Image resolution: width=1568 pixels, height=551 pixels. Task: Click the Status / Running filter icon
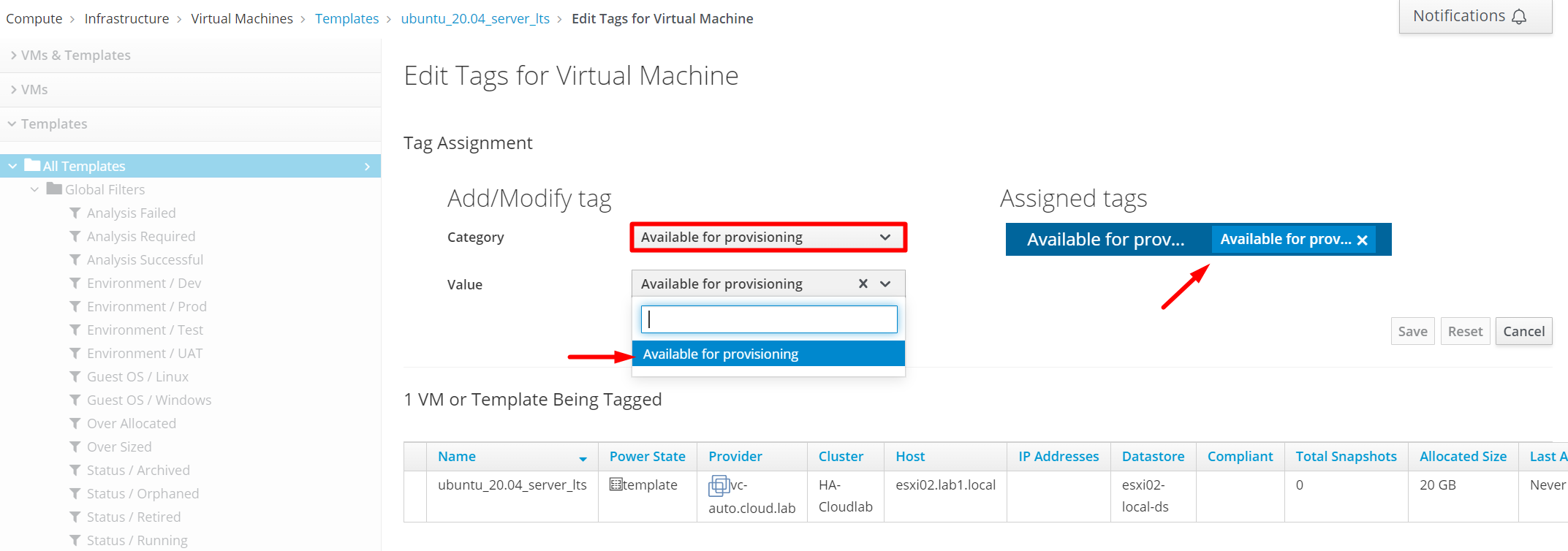tap(75, 540)
